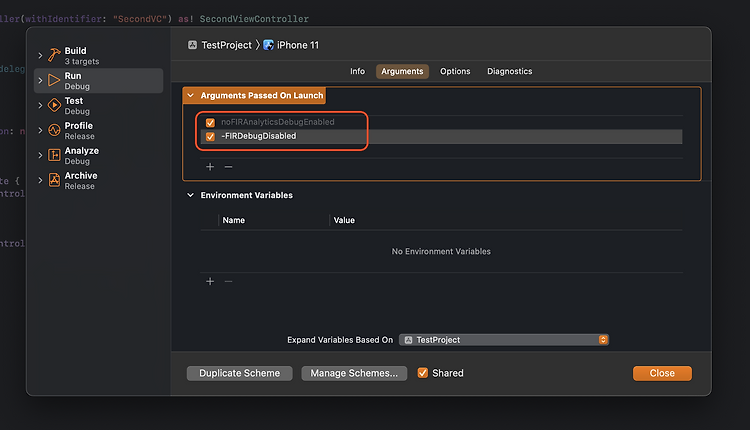Select the Test Debug action
This screenshot has height=430, width=750.
click(99, 105)
